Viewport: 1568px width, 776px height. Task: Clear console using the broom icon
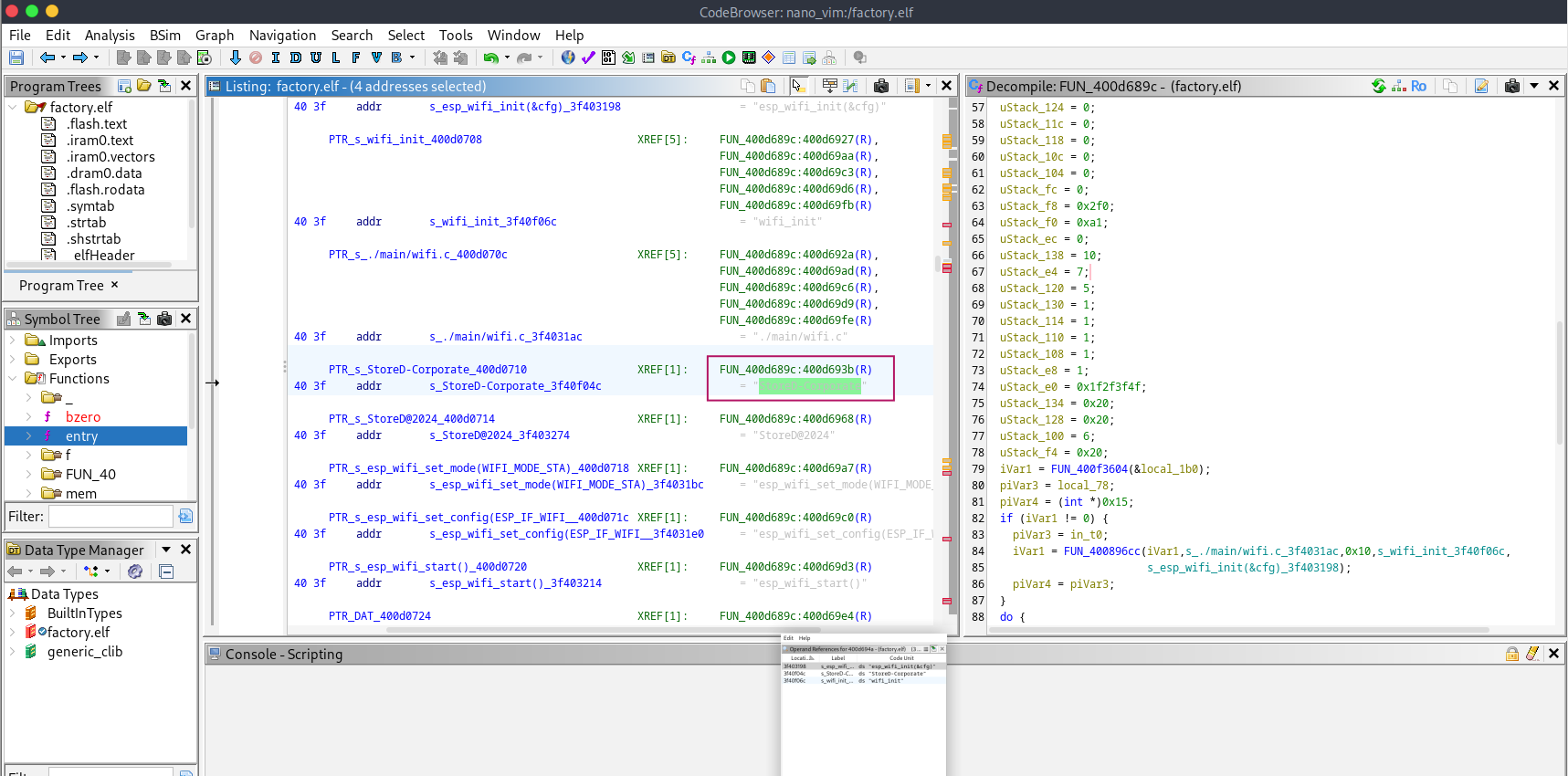pos(1532,654)
